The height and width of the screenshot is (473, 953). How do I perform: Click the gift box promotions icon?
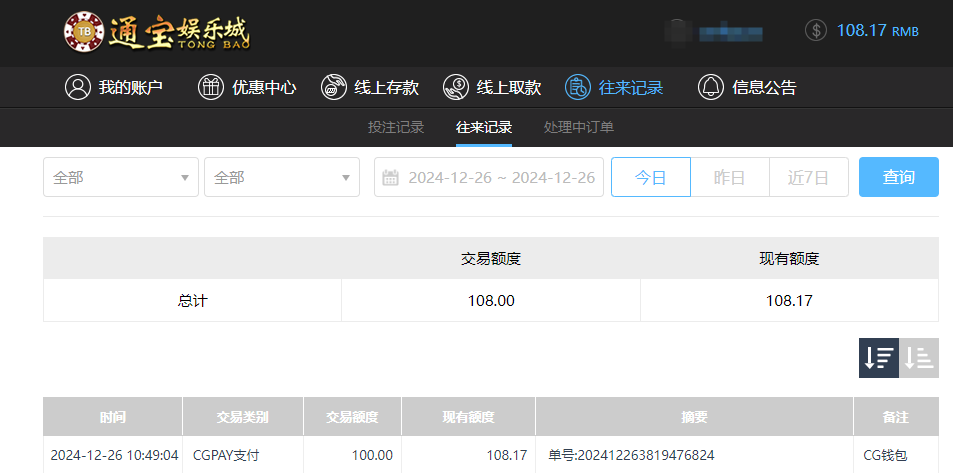(x=211, y=88)
